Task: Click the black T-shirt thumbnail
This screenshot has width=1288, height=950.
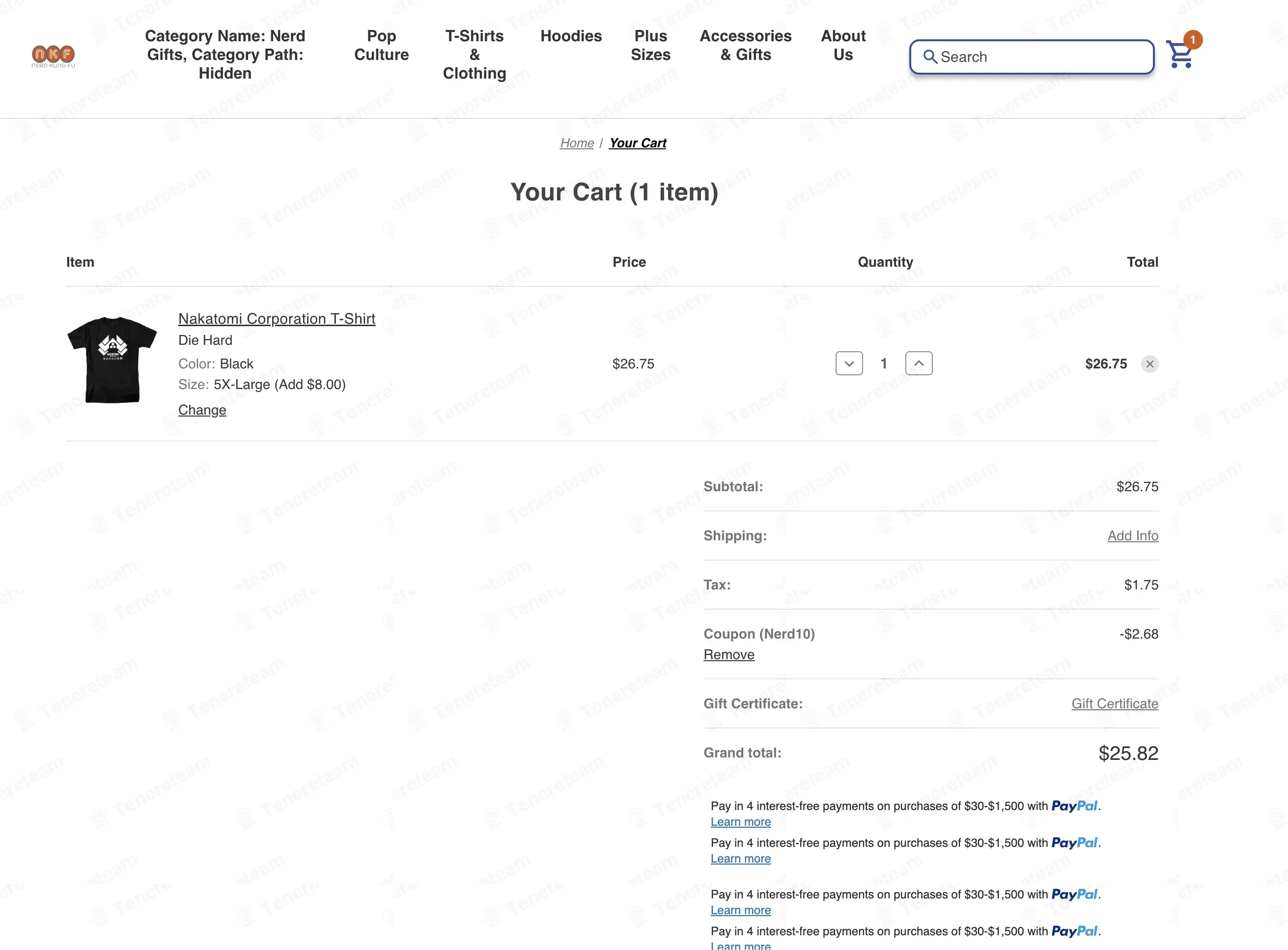Action: [112, 360]
